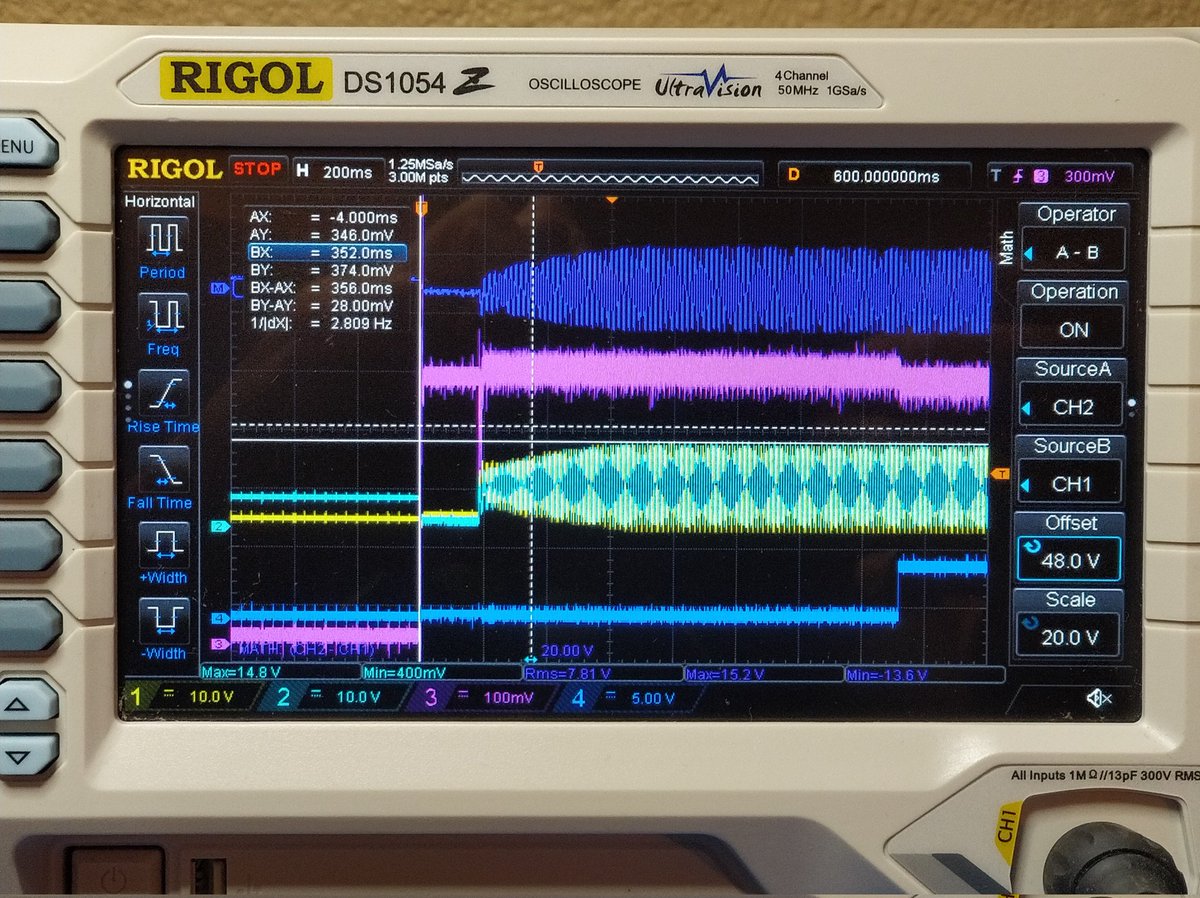Open the Operator A - B selector
The width and height of the screenshot is (1200, 898).
click(1070, 236)
